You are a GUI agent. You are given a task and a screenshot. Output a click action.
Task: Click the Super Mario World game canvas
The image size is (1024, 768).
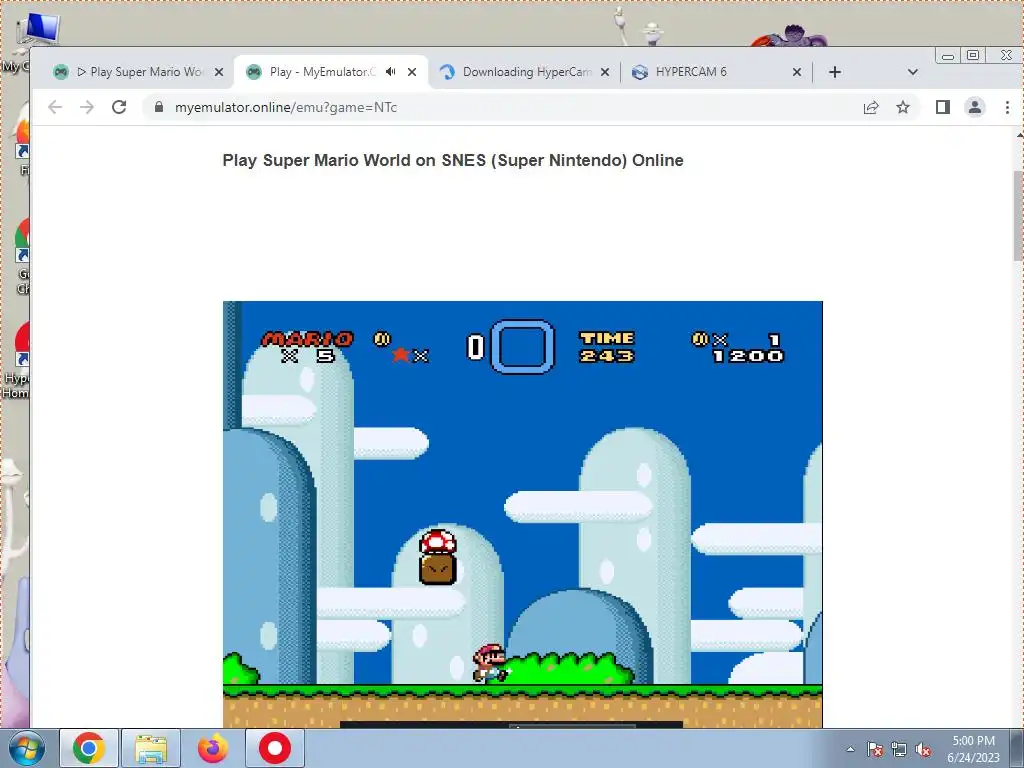522,514
